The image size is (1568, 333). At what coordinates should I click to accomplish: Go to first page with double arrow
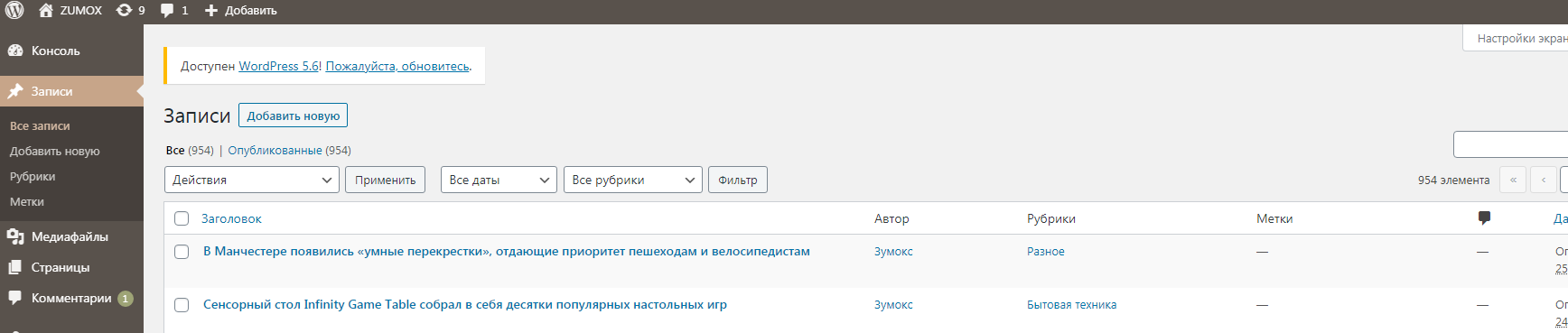(x=1513, y=180)
